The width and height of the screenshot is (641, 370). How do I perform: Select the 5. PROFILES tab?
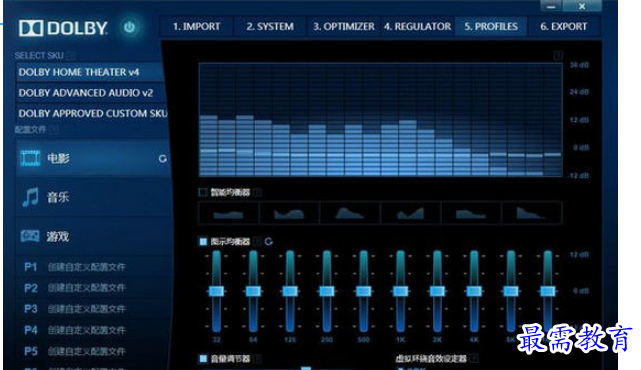491,27
